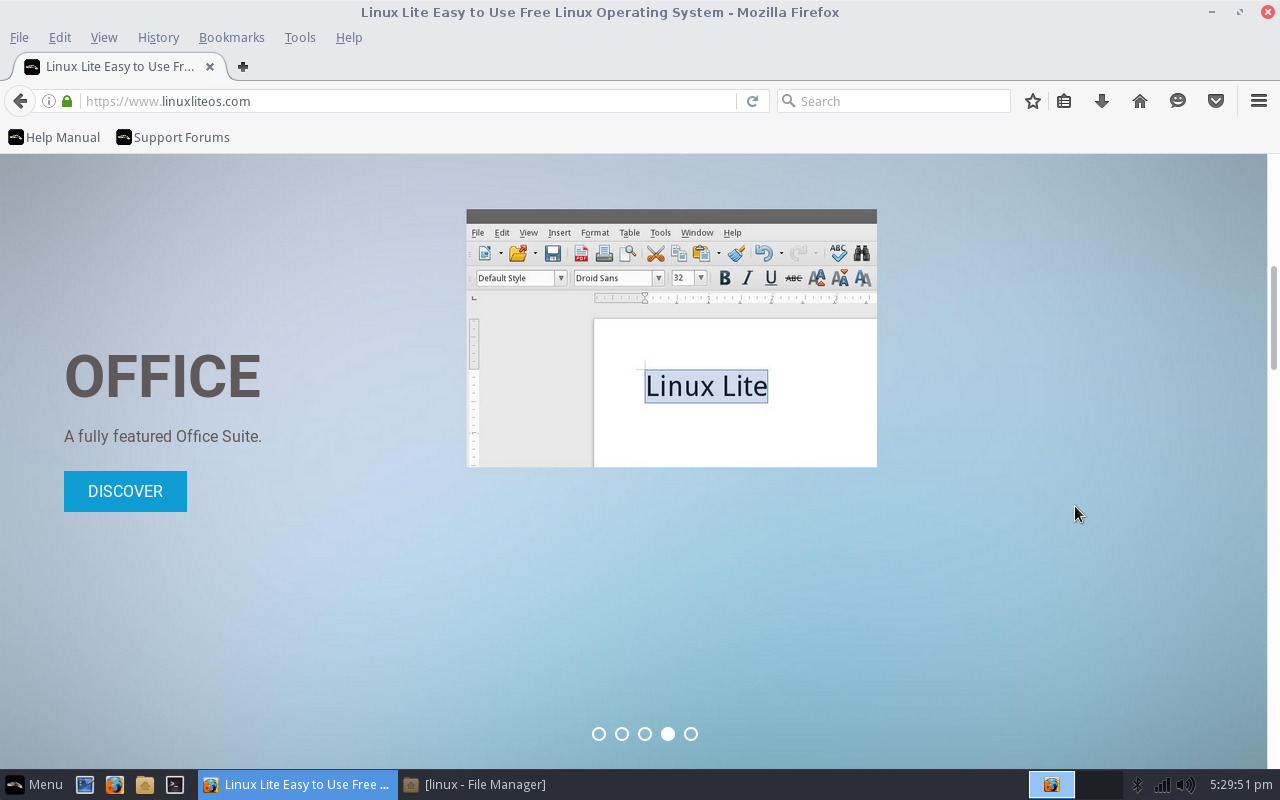
Task: Select the fourth carousel slide dot
Action: [668, 734]
